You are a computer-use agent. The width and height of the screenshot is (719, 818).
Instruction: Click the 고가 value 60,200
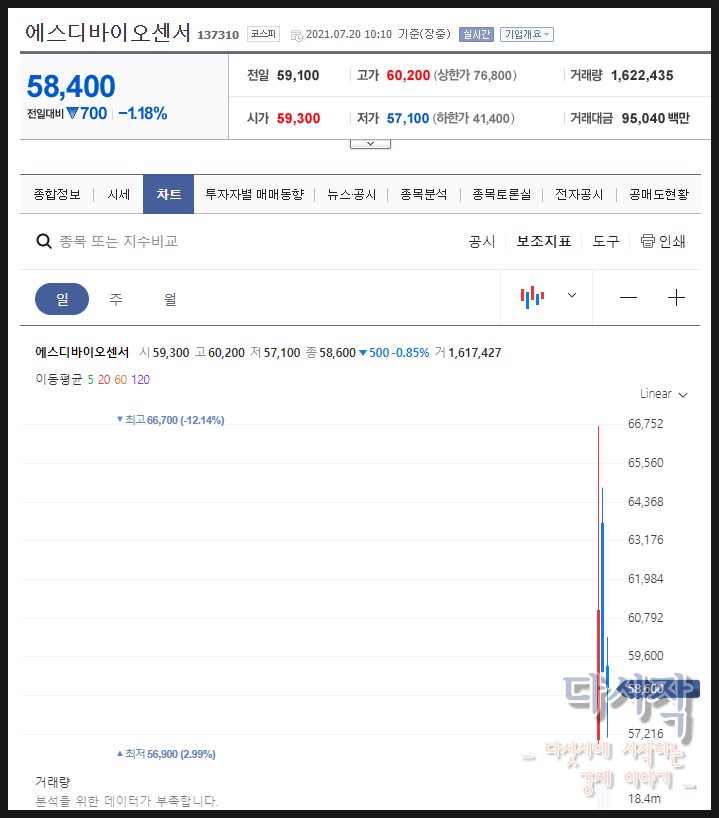tap(408, 76)
